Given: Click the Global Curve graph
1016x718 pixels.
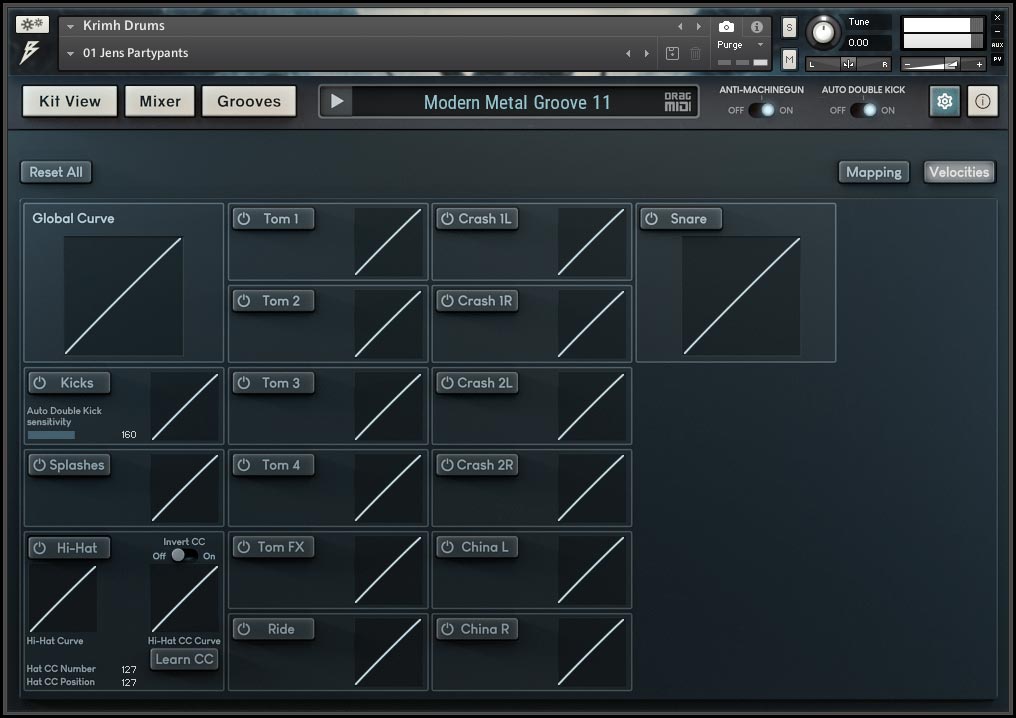Looking at the screenshot, I should (x=123, y=295).
